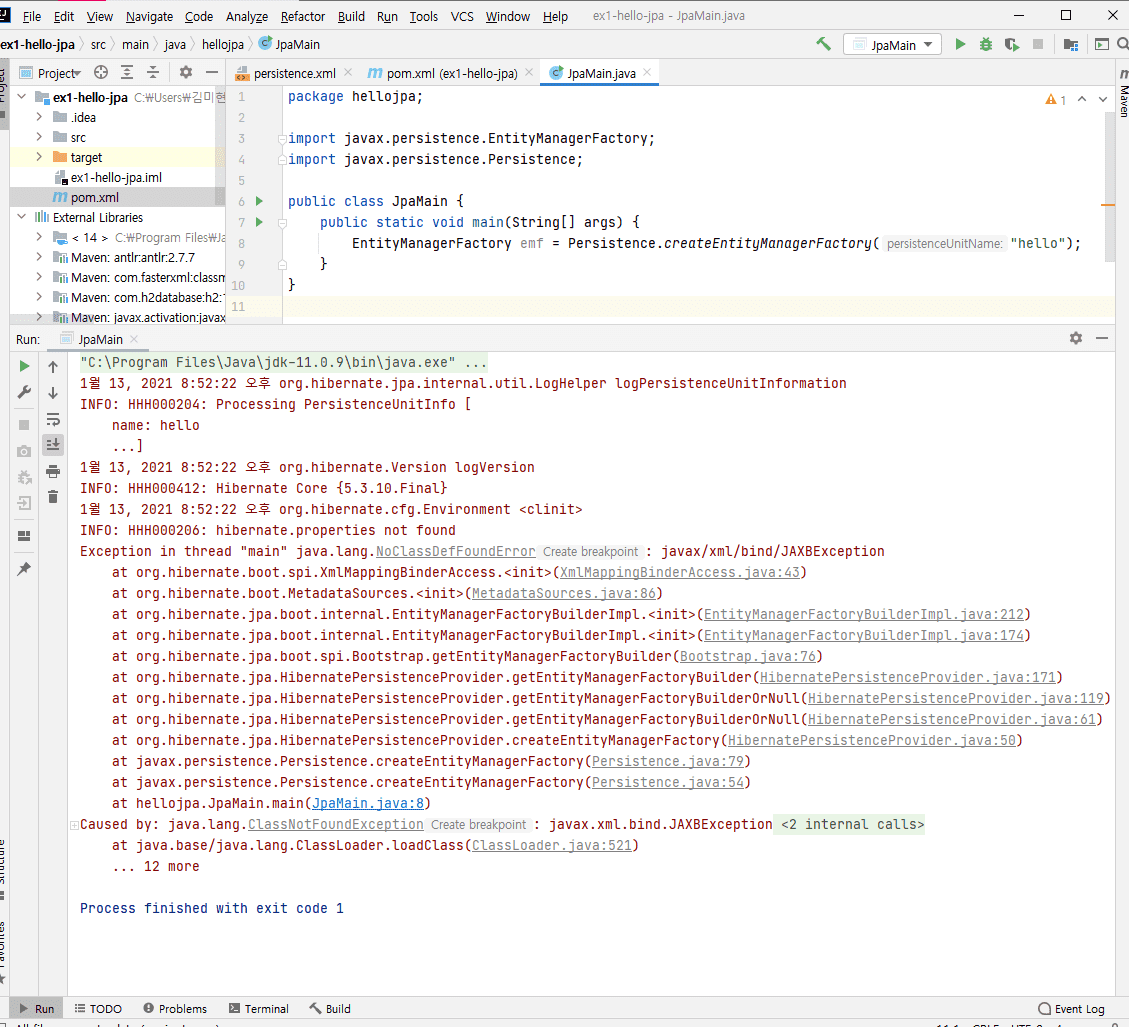The height and width of the screenshot is (1027, 1129).
Task: Pin the Run tab with pin icon
Action: pyautogui.click(x=24, y=569)
